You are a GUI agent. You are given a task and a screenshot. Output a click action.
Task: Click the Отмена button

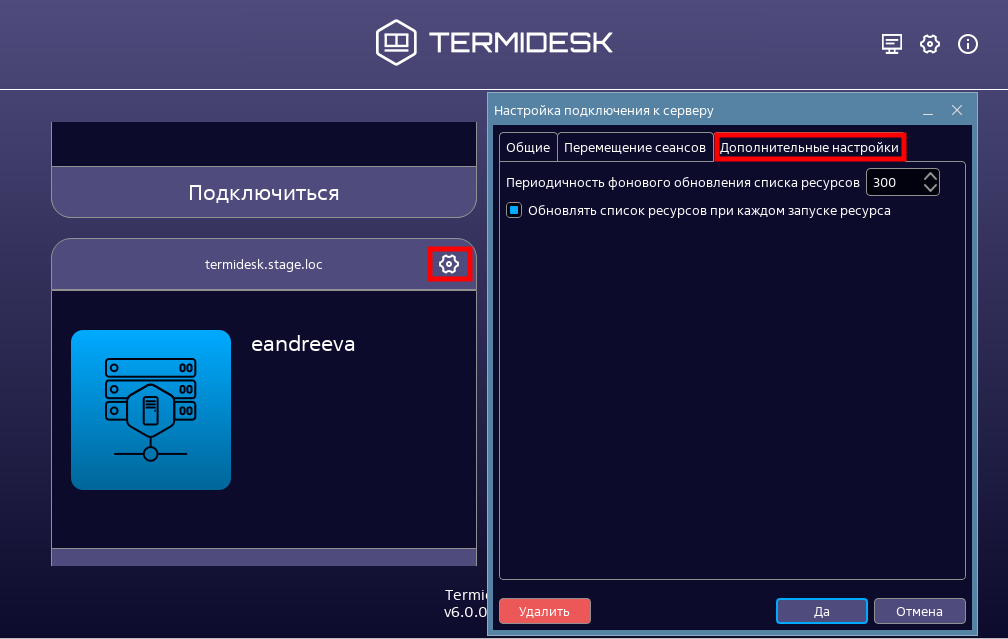coord(919,611)
